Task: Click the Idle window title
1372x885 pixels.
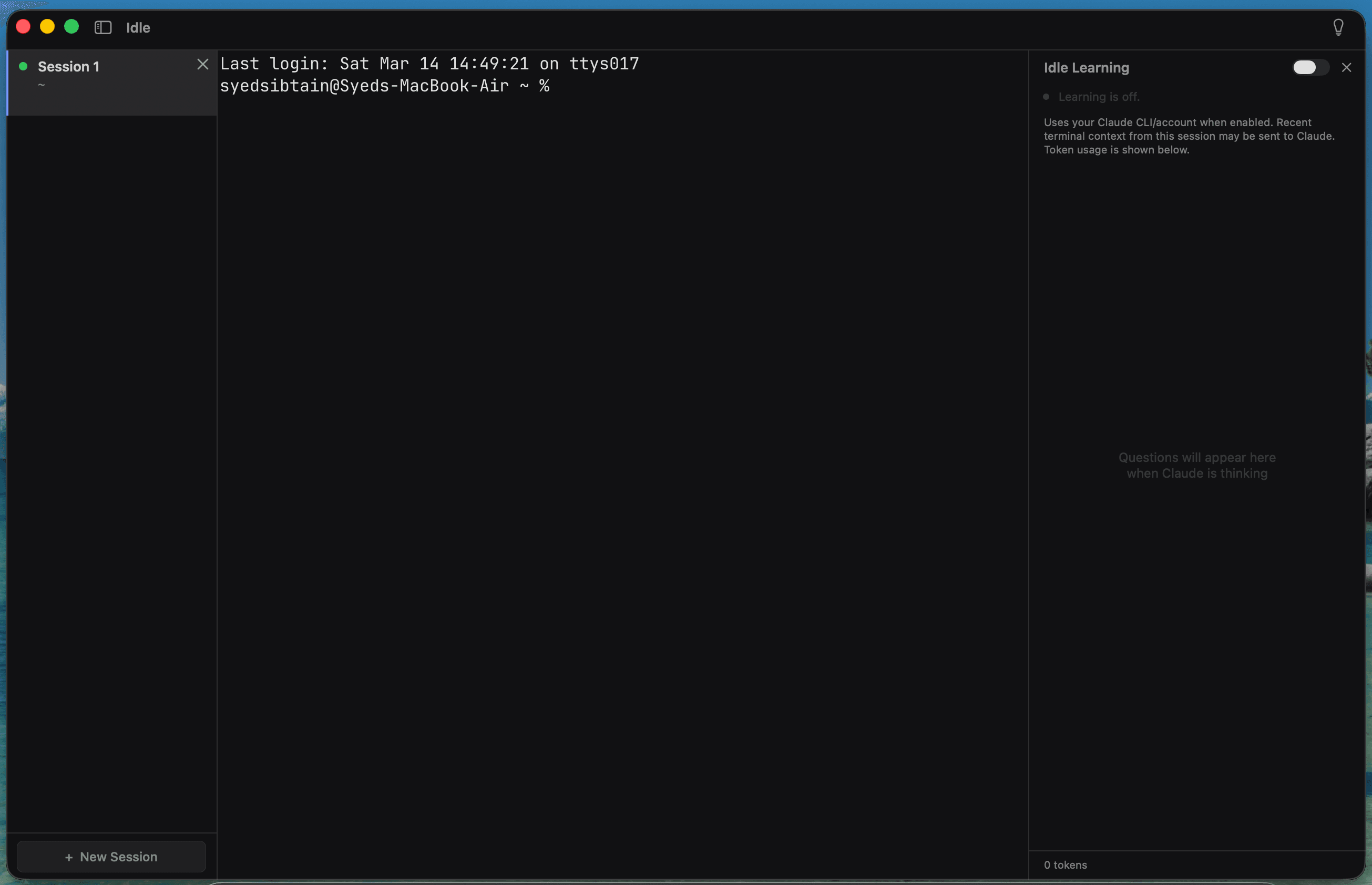Action: click(x=138, y=27)
